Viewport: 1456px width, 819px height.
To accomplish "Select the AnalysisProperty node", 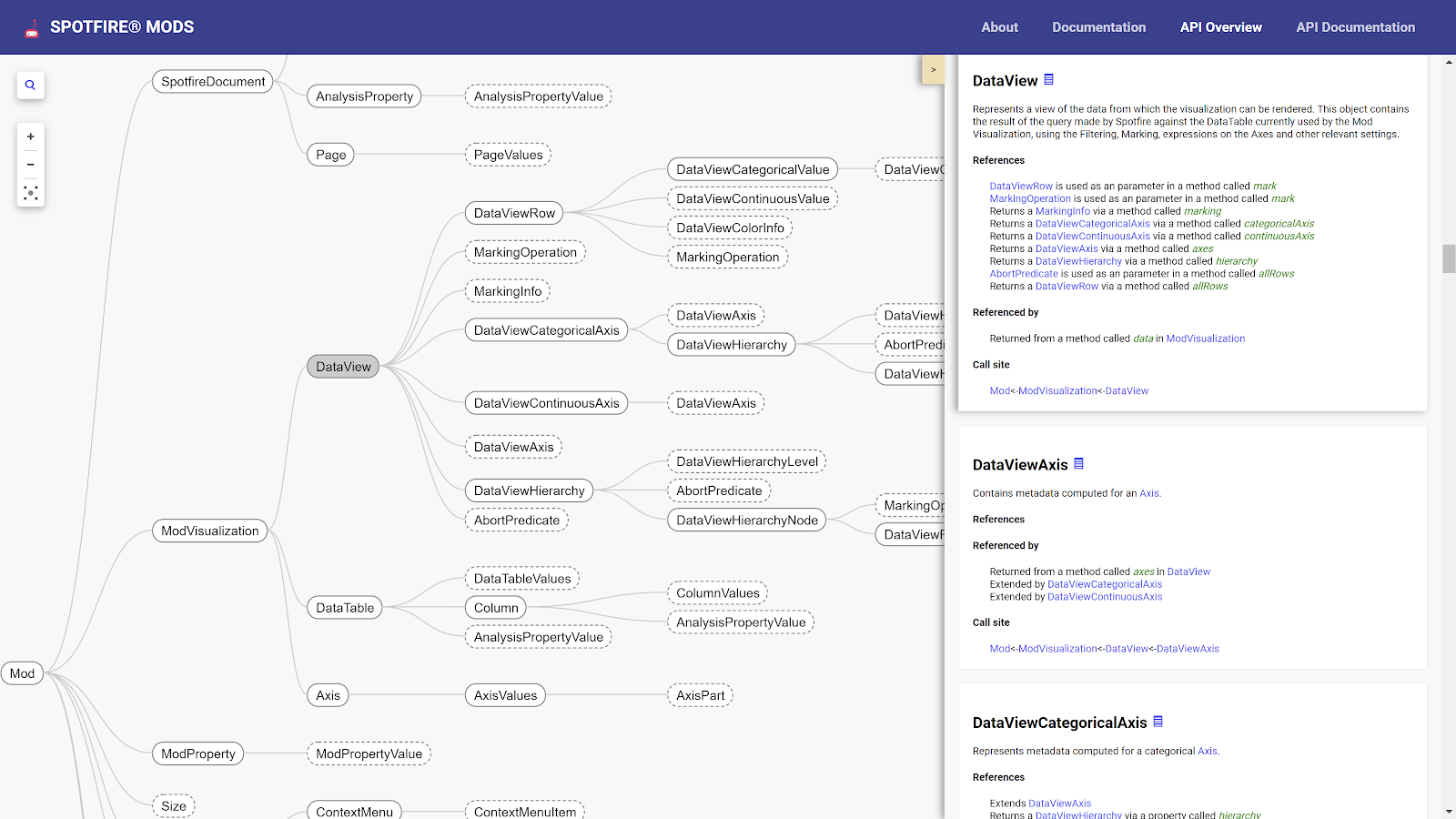I will tap(364, 96).
